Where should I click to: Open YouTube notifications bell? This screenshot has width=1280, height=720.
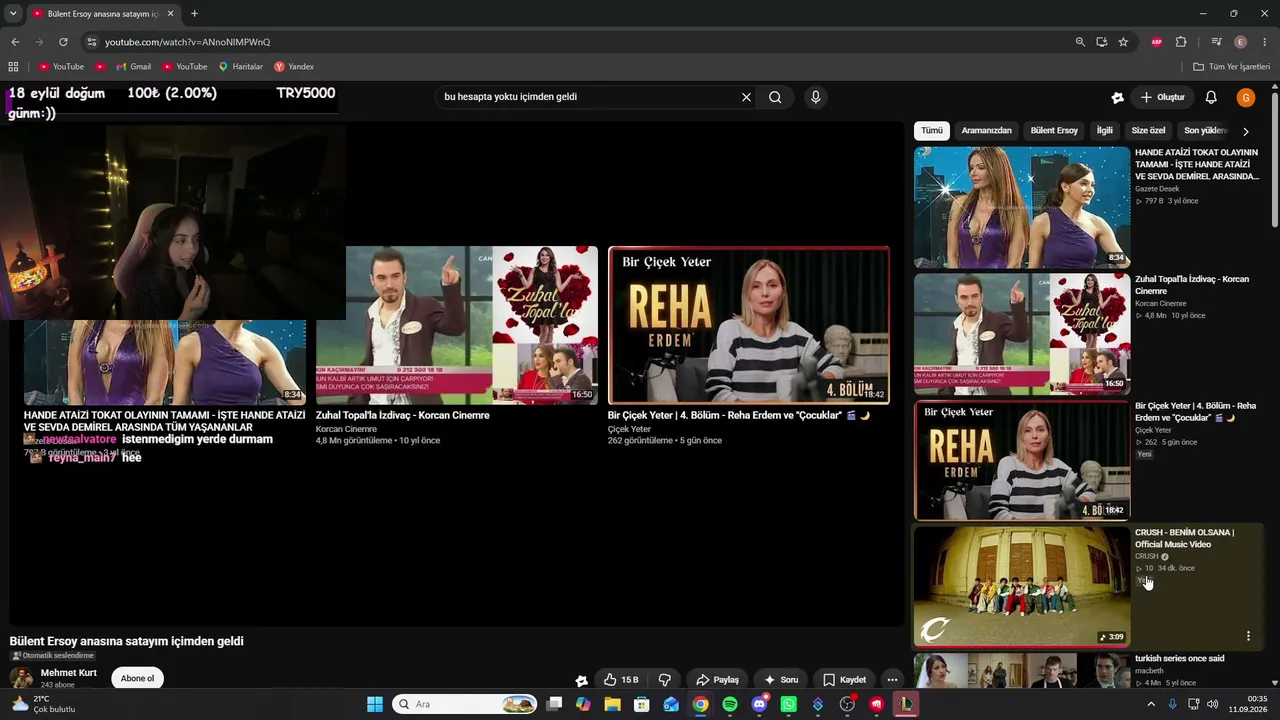pyautogui.click(x=1211, y=97)
